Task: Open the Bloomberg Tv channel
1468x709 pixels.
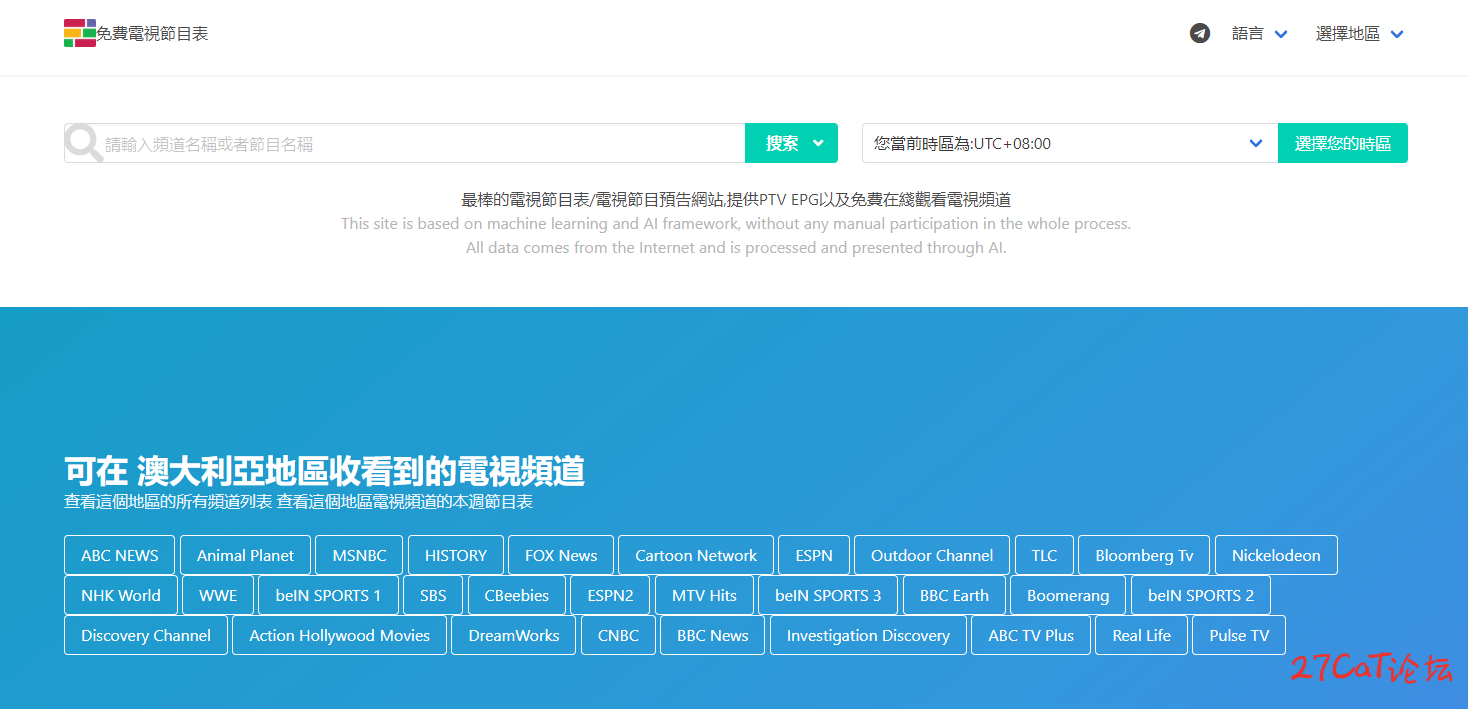Action: (1144, 555)
